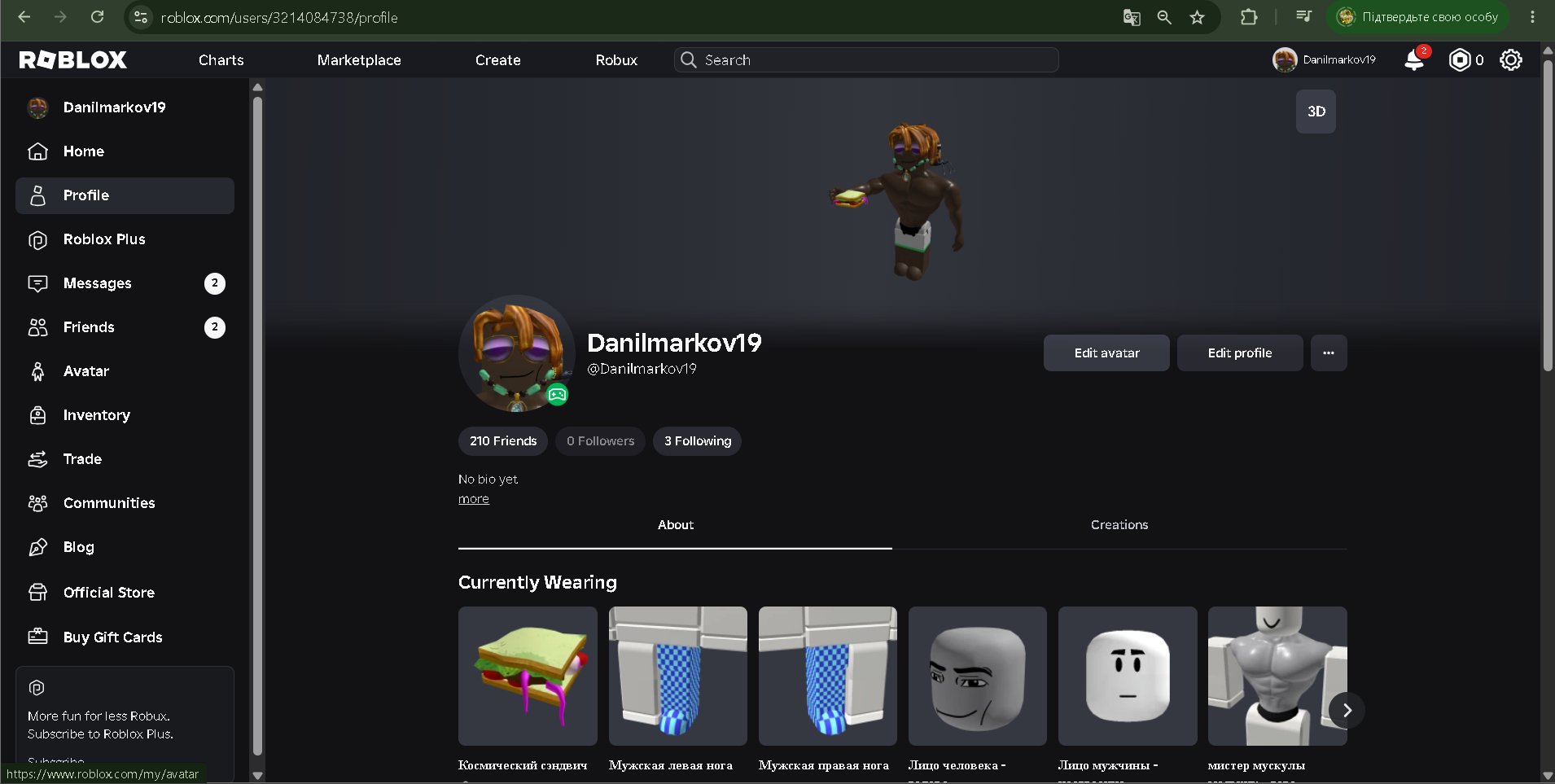Open the settings gear in the Roblox header

pos(1511,59)
